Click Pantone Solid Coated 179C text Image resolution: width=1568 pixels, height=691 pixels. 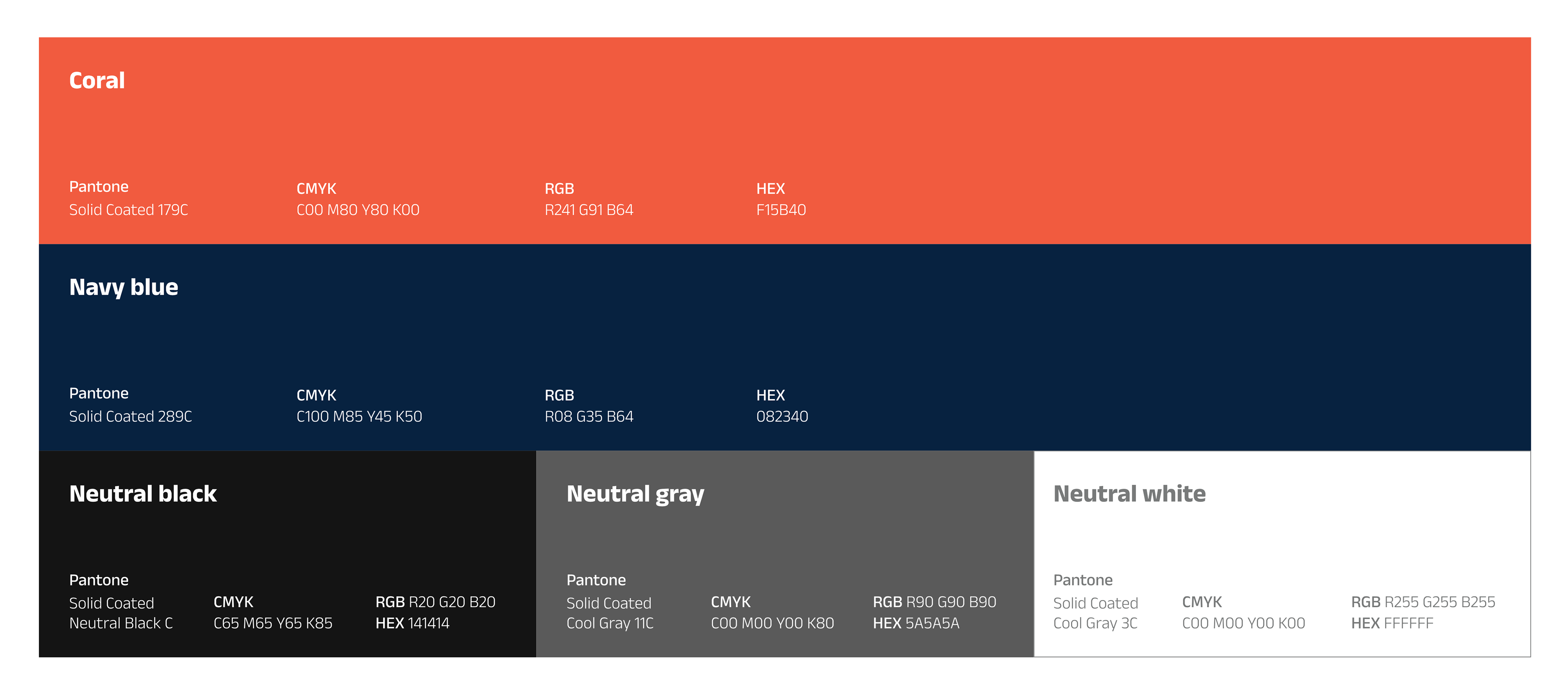129,210
